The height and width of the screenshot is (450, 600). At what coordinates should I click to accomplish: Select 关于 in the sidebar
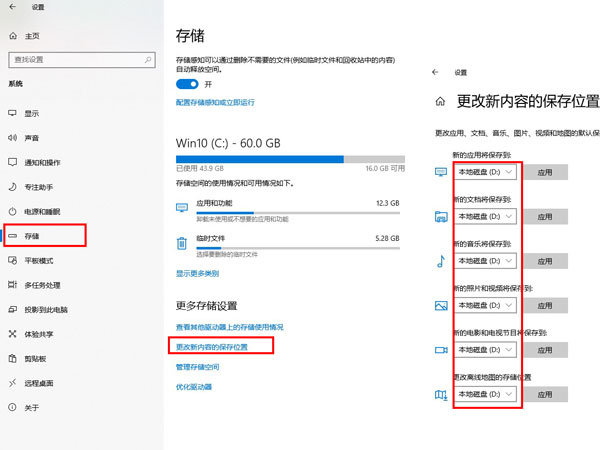pyautogui.click(x=32, y=408)
